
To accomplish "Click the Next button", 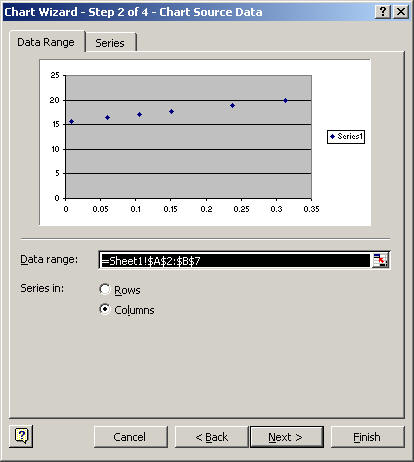I will [287, 437].
